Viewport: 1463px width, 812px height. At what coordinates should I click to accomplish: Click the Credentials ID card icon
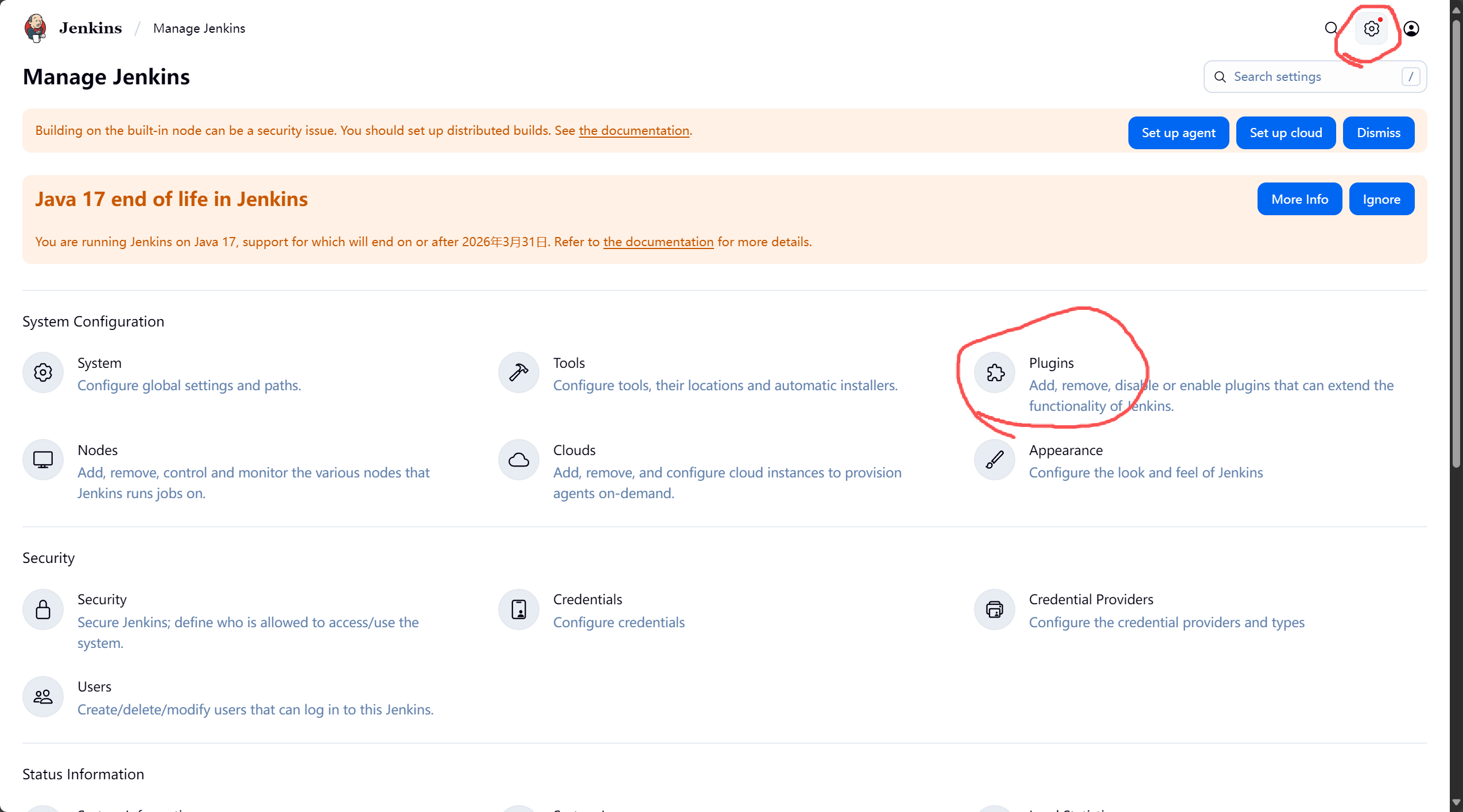click(519, 609)
